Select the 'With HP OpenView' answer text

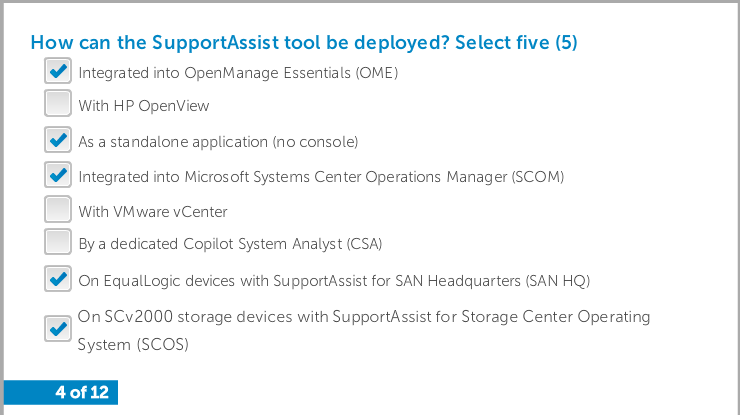[143, 106]
